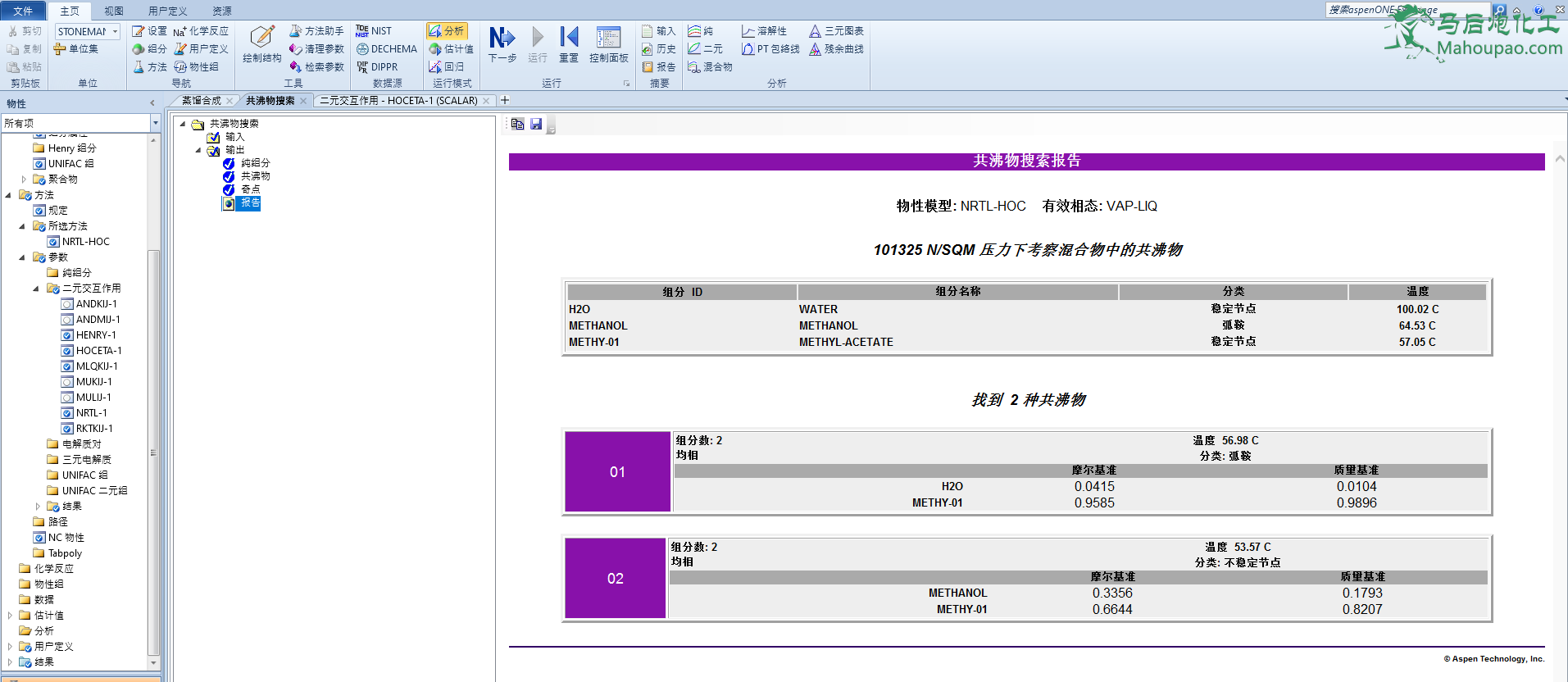Open 物性组 property sets in ribbon

pos(197,67)
